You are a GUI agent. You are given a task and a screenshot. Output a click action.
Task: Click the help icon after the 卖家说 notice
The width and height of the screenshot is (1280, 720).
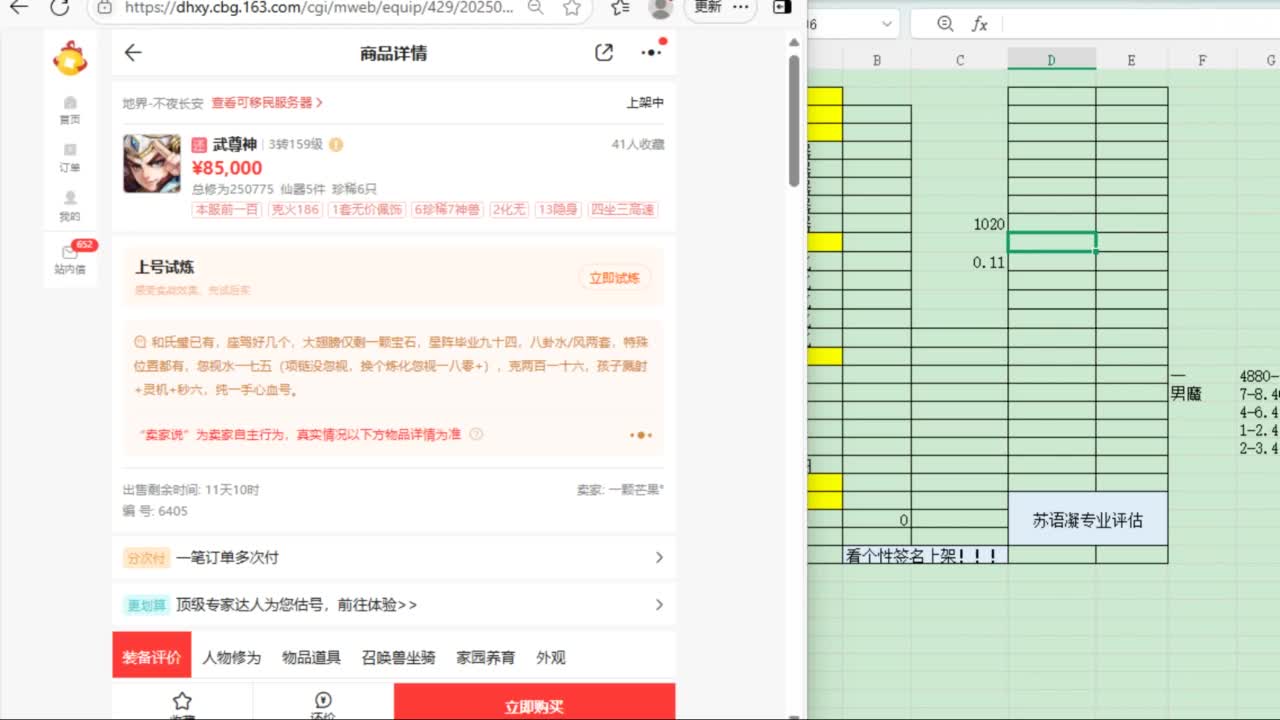click(x=476, y=434)
